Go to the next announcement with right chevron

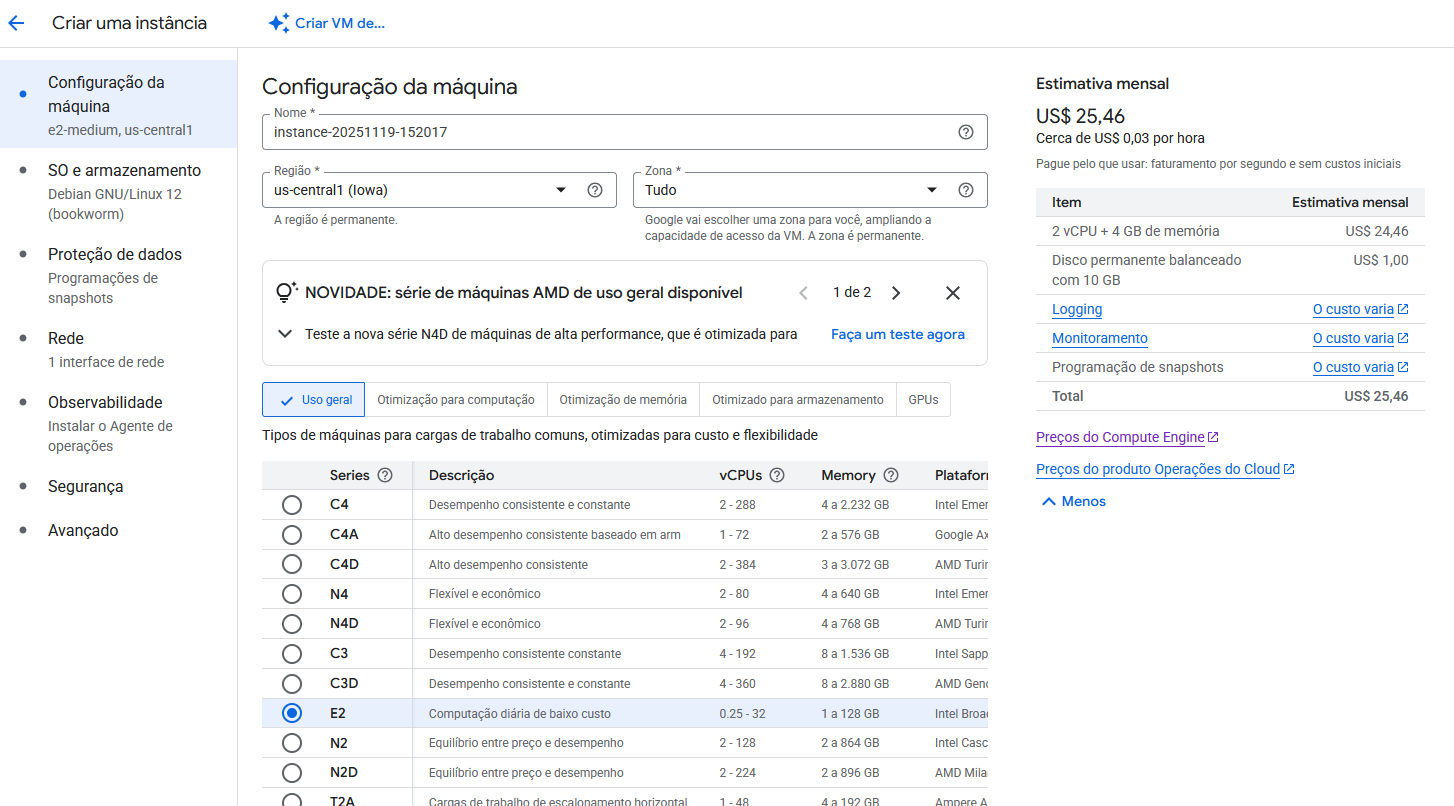[896, 293]
